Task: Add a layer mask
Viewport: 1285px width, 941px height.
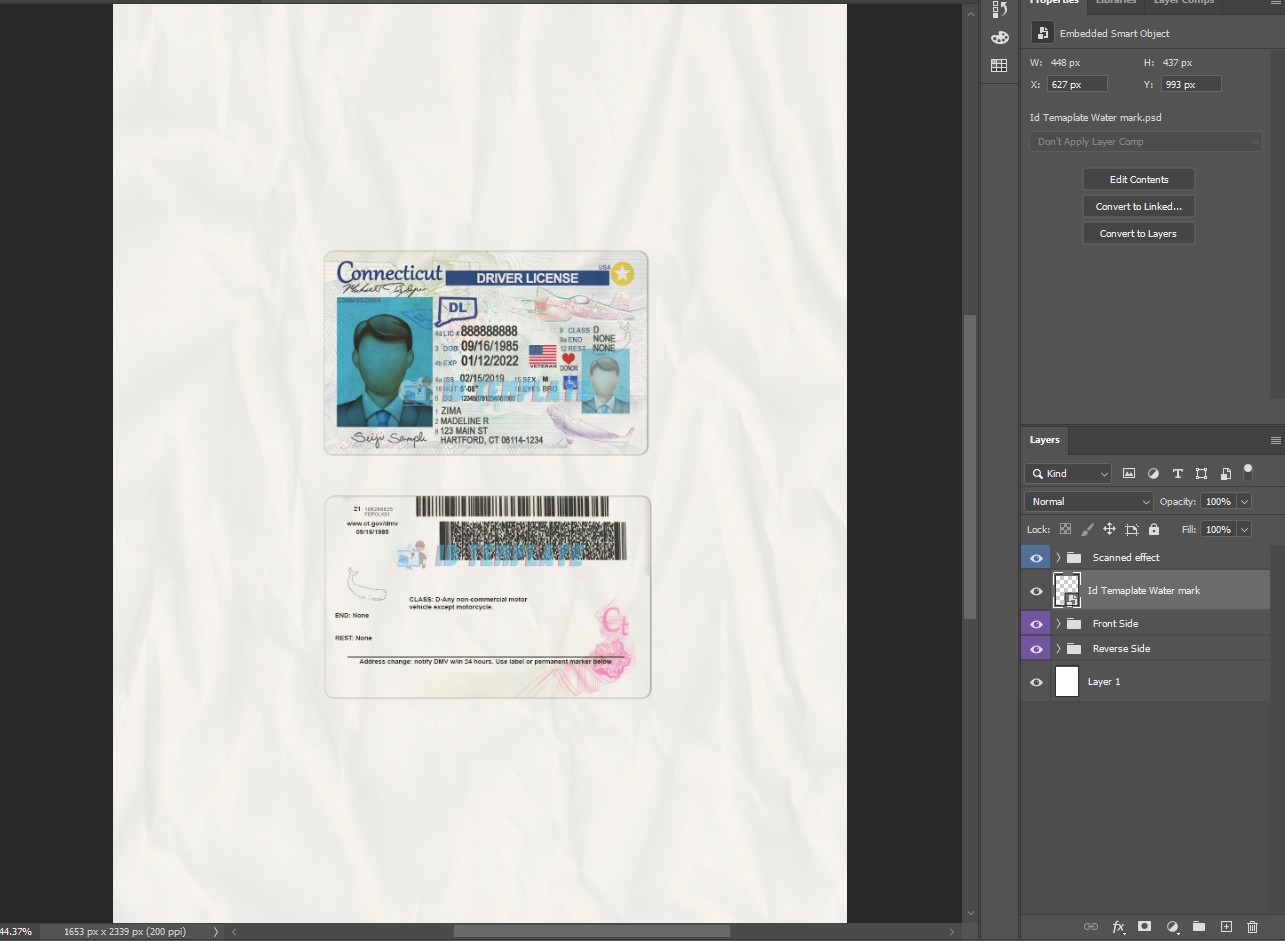Action: pos(1145,927)
